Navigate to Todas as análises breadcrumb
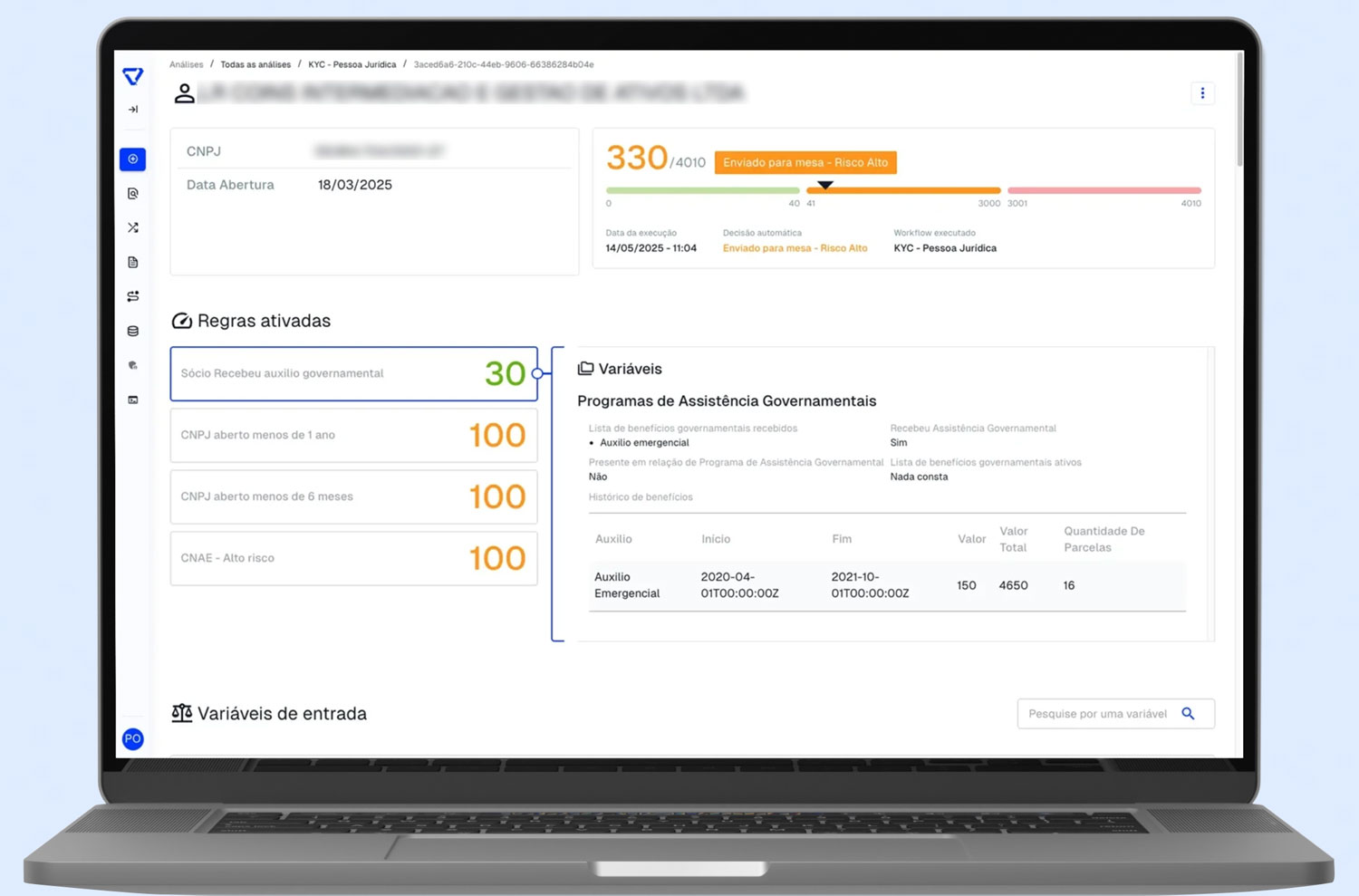This screenshot has width=1359, height=896. pos(255,65)
